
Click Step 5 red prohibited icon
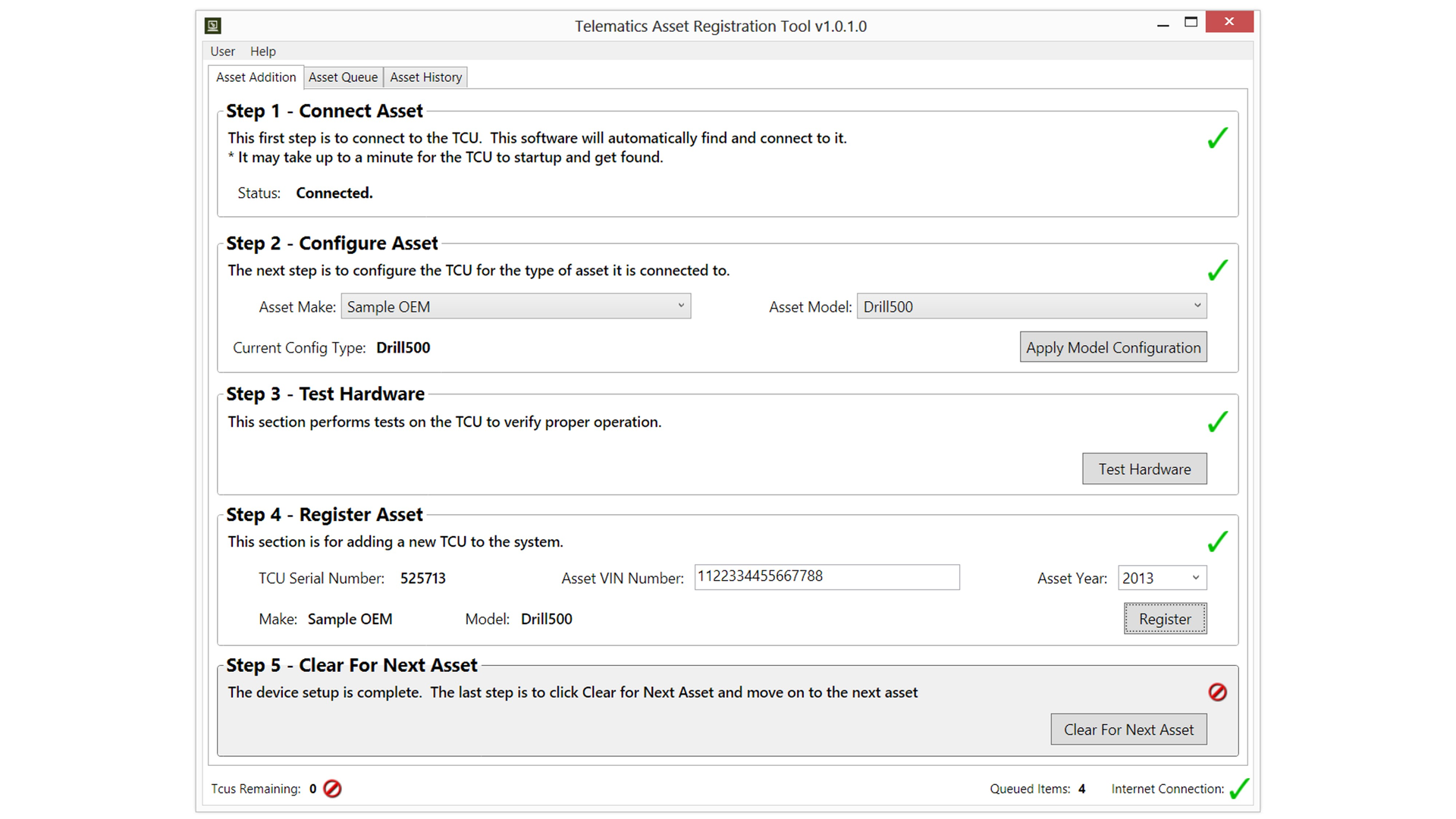pyautogui.click(x=1217, y=692)
